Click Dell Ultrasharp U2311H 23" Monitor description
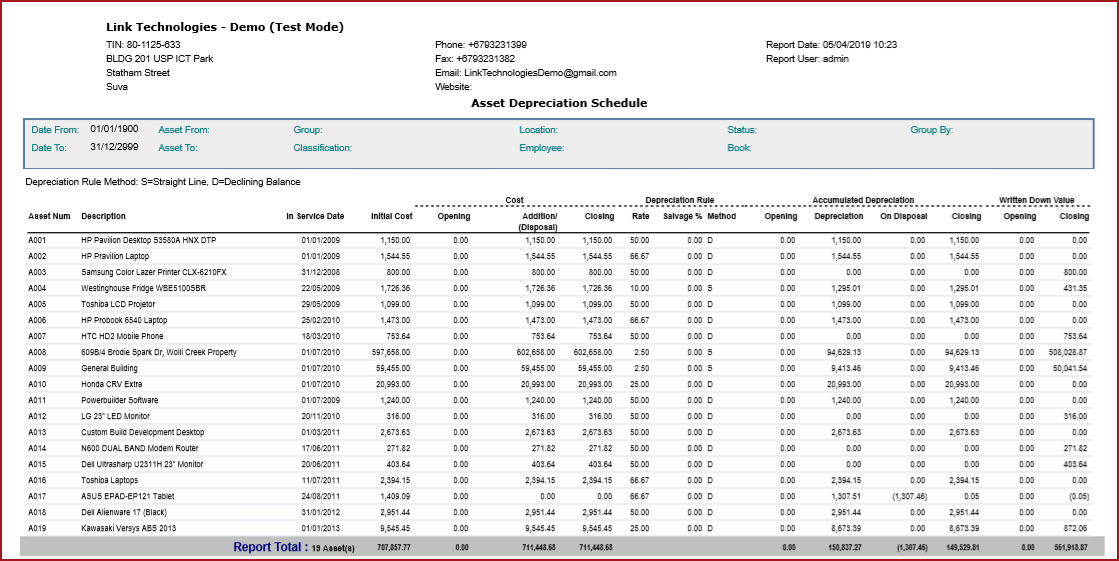This screenshot has height=561, width=1119. pos(143,465)
